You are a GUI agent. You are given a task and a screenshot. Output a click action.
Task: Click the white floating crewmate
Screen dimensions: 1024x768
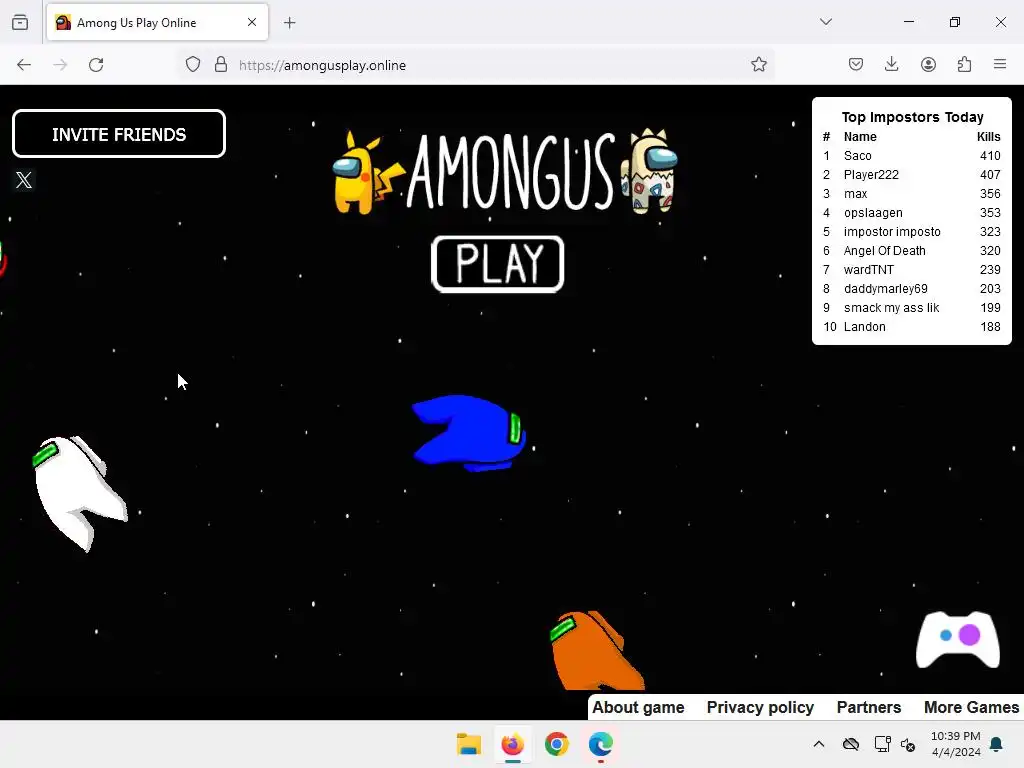(x=80, y=493)
